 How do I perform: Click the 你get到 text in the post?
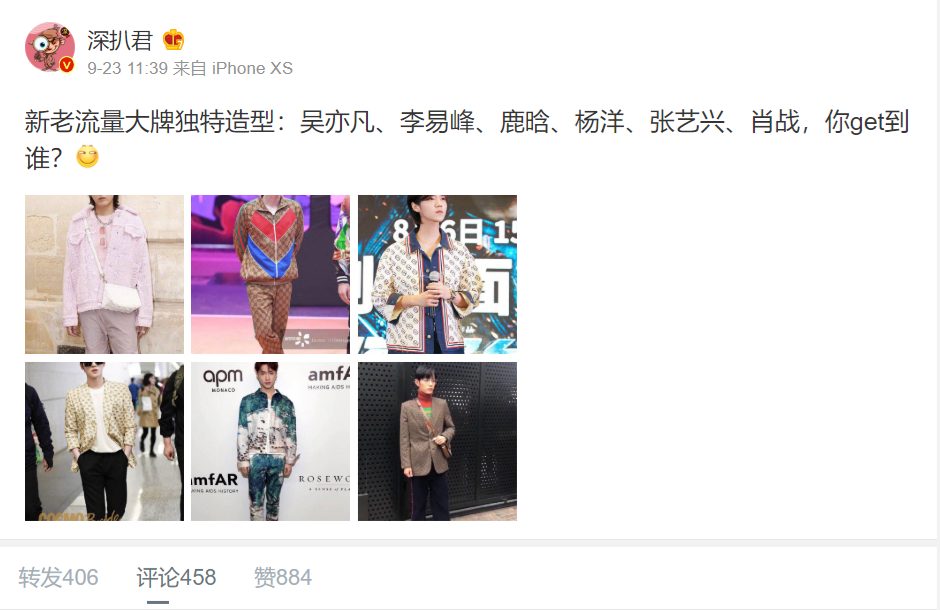(867, 122)
